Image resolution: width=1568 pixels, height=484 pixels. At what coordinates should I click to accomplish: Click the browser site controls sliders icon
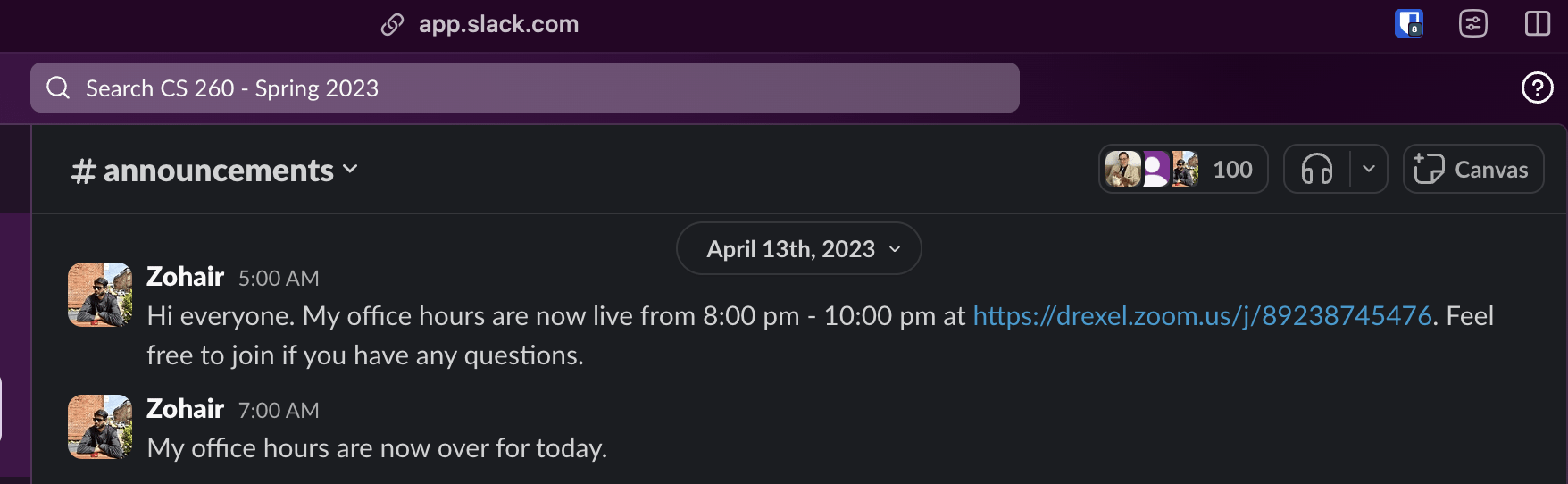click(1472, 23)
